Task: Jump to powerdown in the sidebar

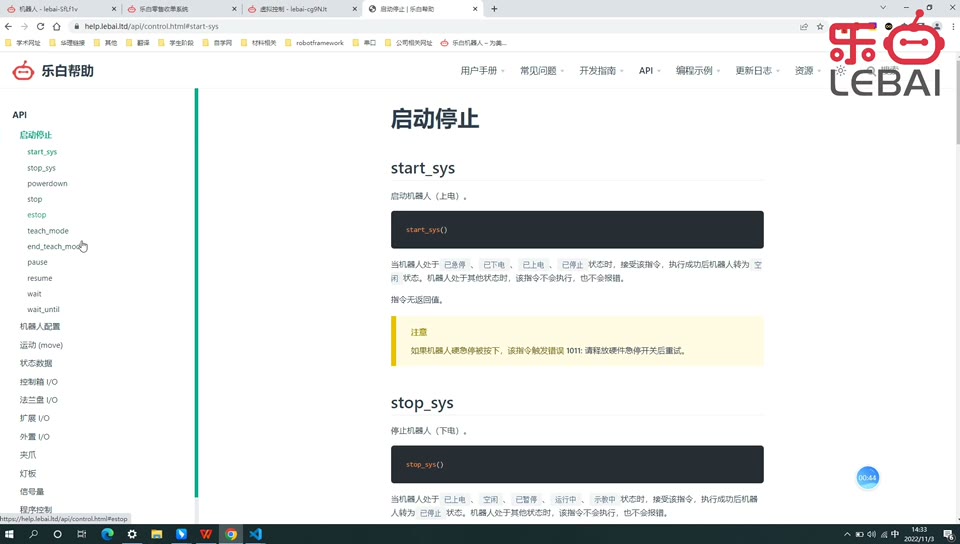Action: point(47,184)
